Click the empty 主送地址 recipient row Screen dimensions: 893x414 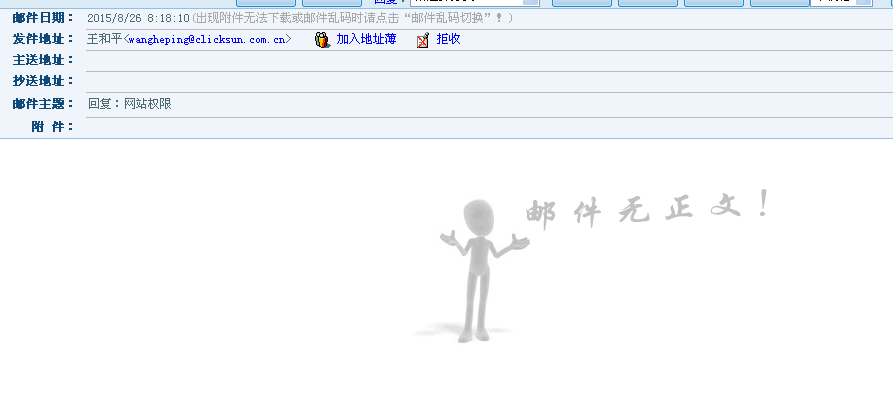tap(480, 60)
